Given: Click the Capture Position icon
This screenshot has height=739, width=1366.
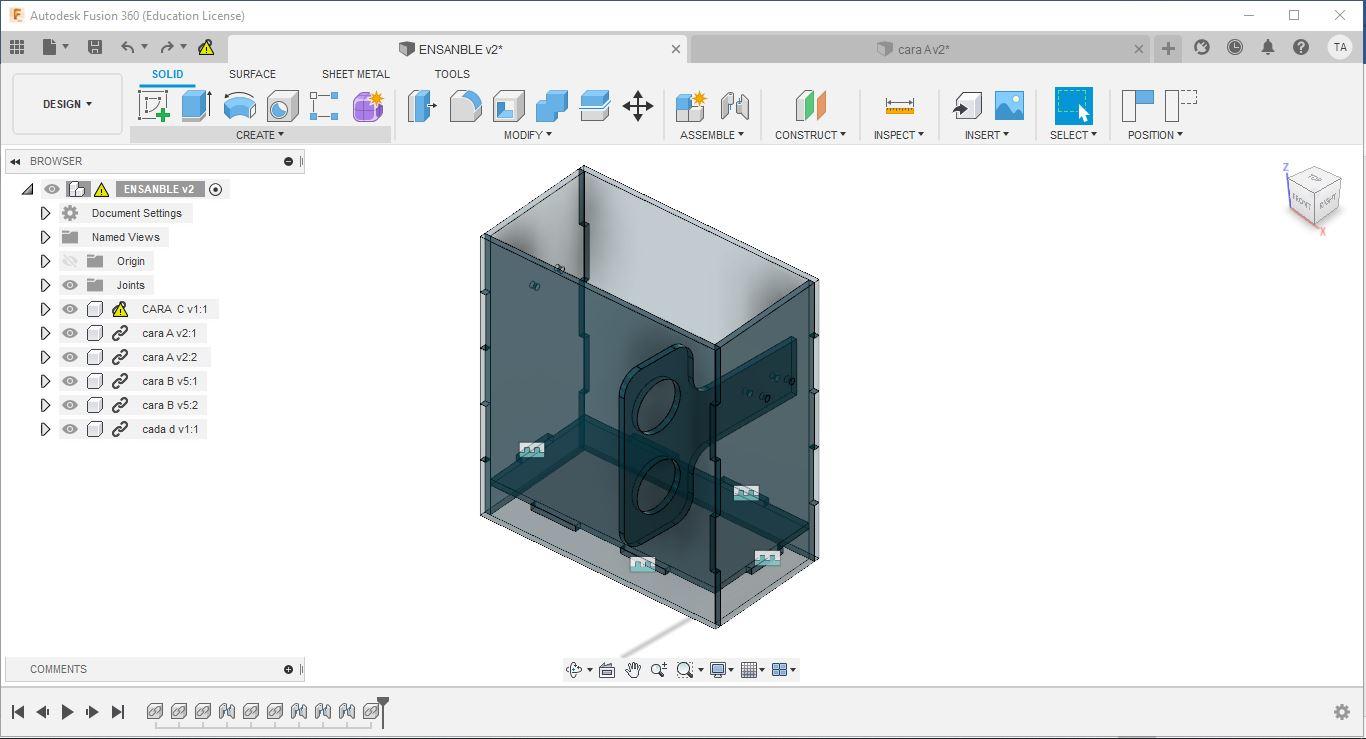Looking at the screenshot, I should [1138, 106].
